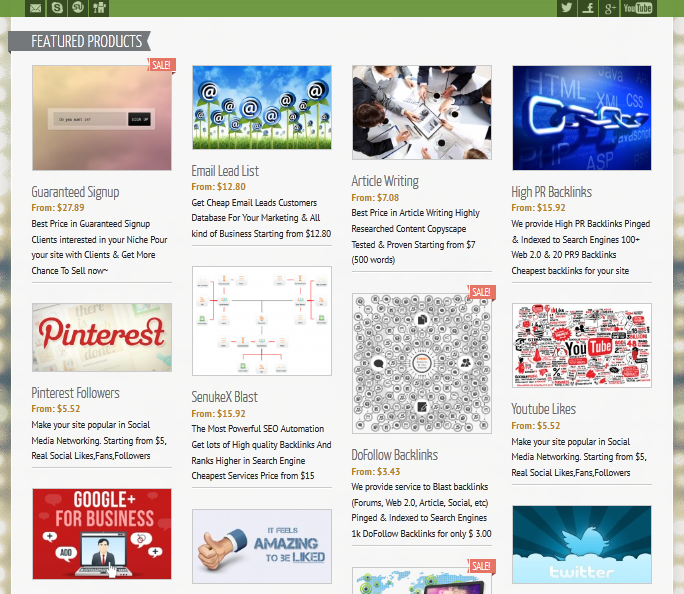This screenshot has width=684, height=594.
Task: Click the SALE badge on Guaranteed Signup
Action: [x=162, y=65]
